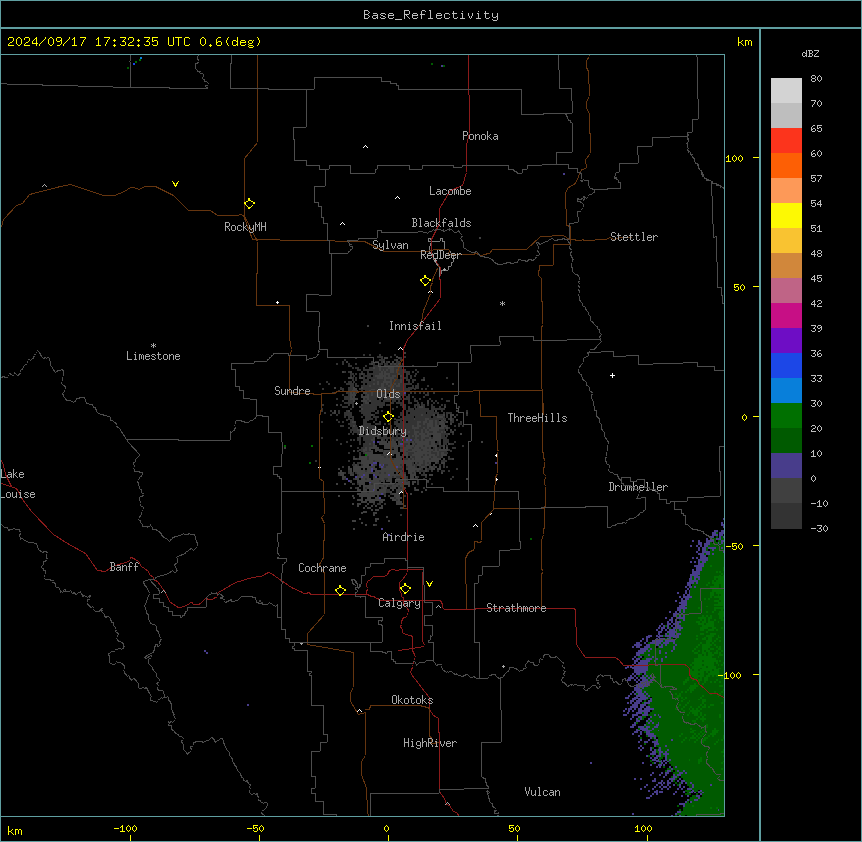Click the Lake Louise label
The image size is (862, 842).
click(x=18, y=484)
